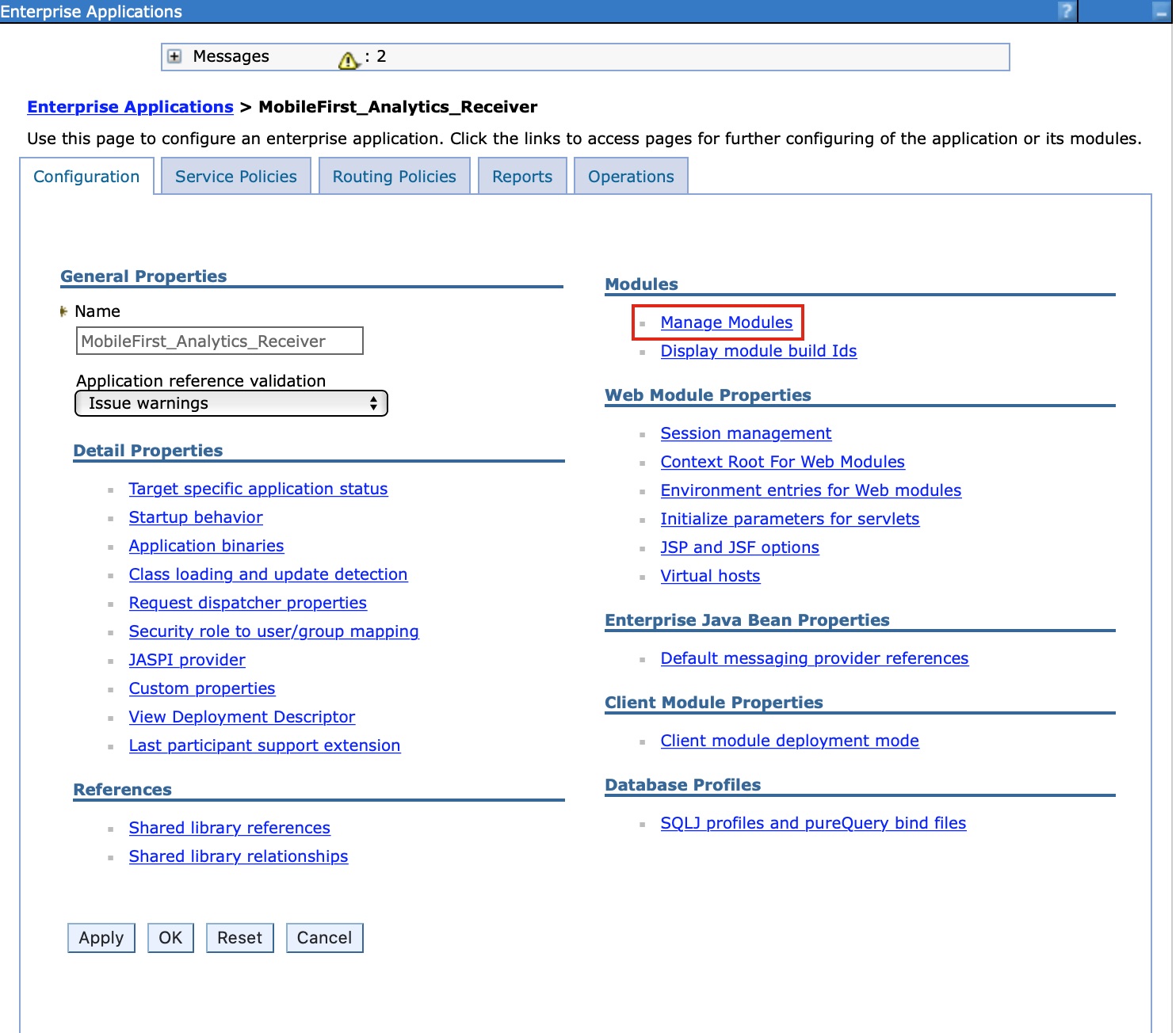Click the Detail Properties heading
The image size is (1176, 1033).
tap(148, 451)
